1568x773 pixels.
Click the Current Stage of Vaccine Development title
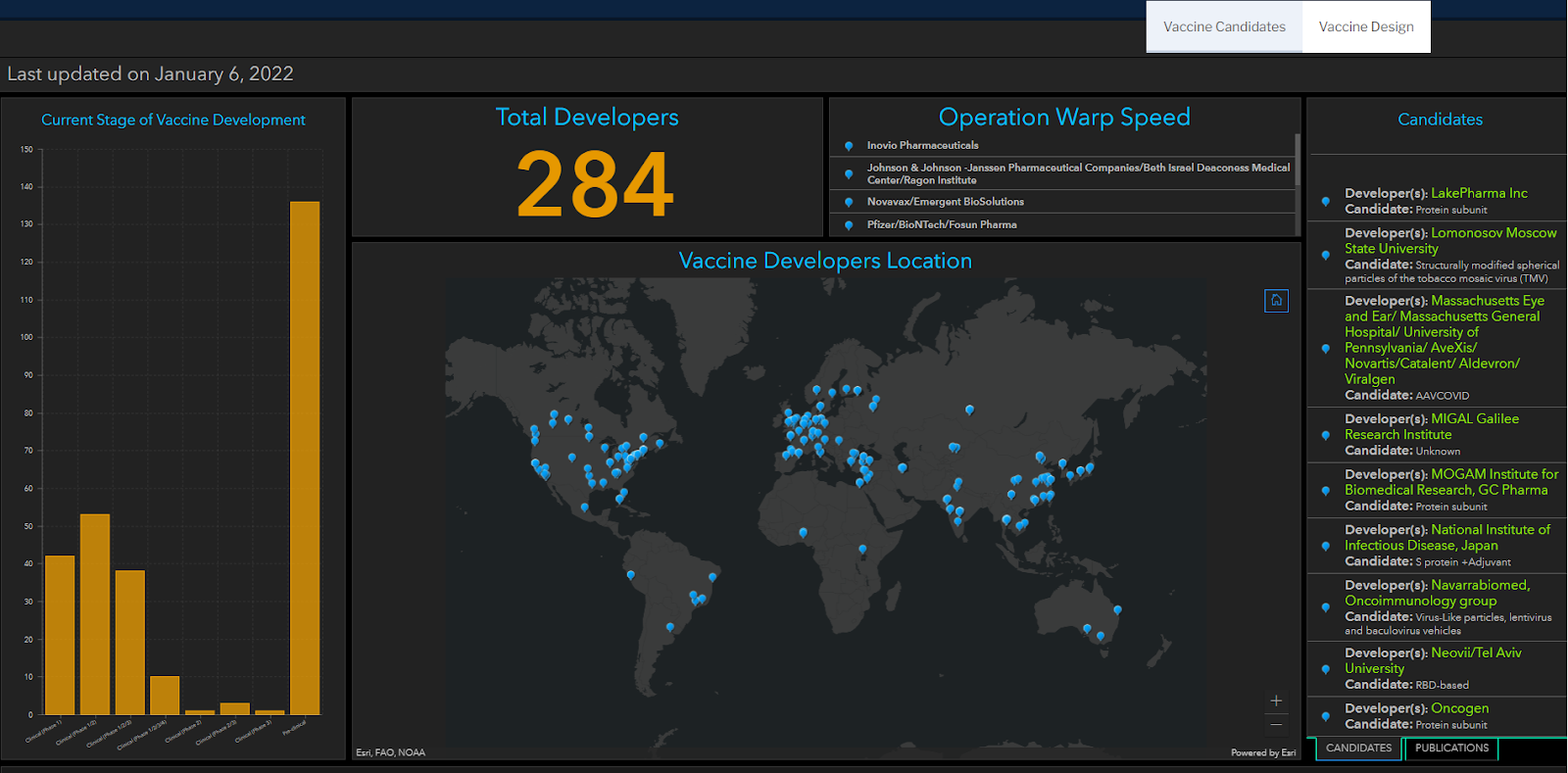pos(173,120)
